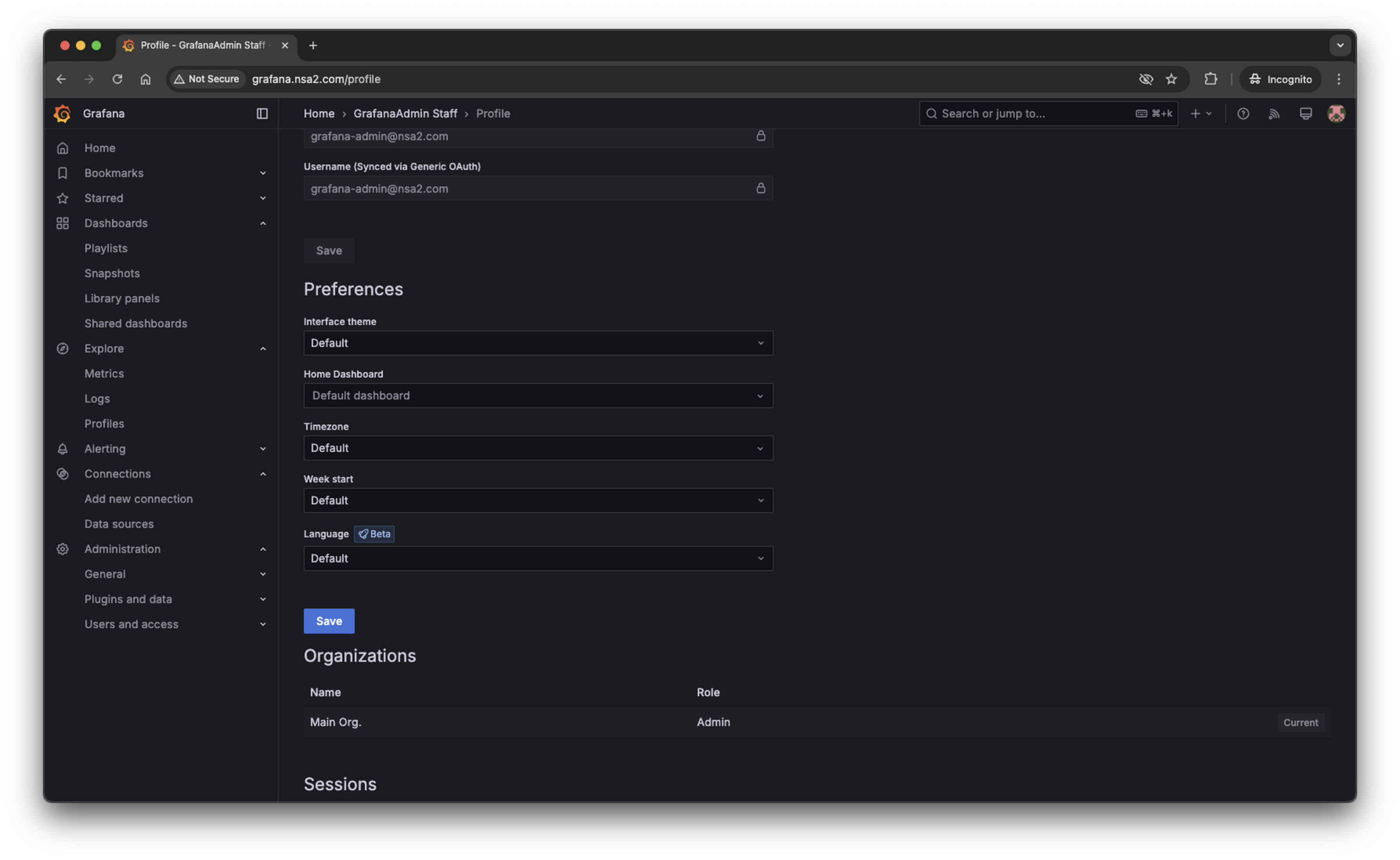Open the user avatar profile menu
Image resolution: width=1400 pixels, height=860 pixels.
1336,113
